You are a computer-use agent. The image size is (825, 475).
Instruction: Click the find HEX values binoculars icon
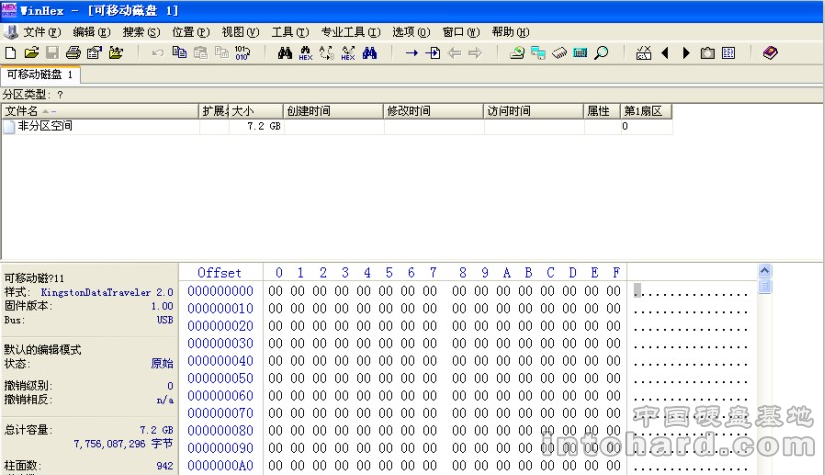point(306,53)
